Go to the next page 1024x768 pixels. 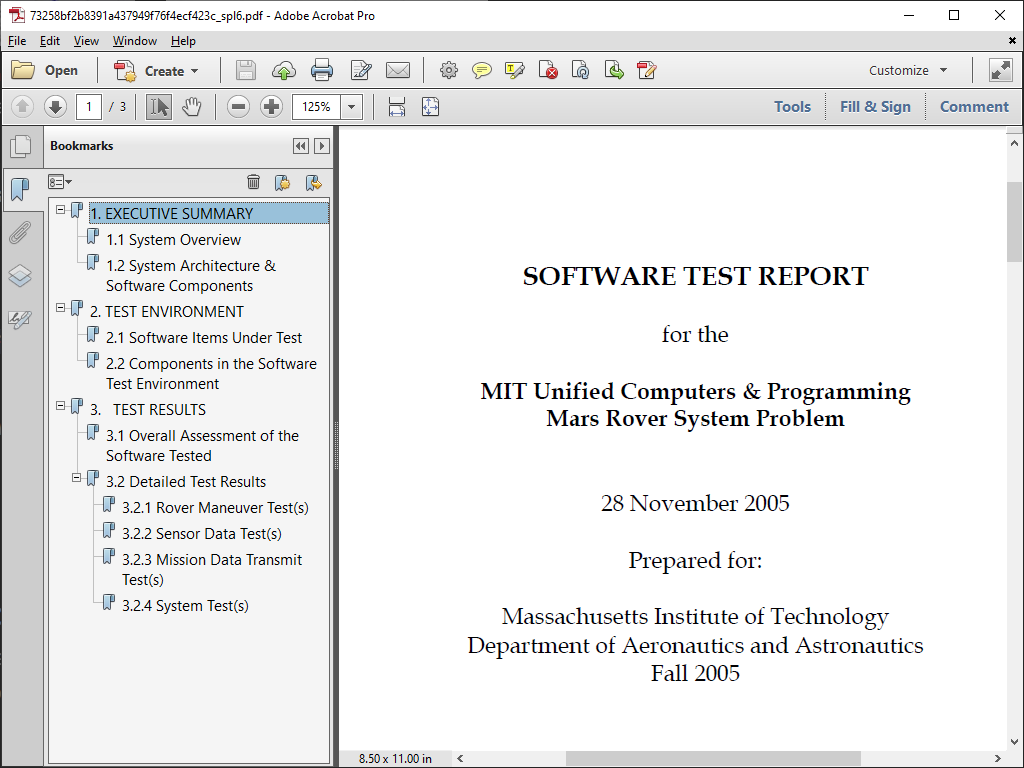click(56, 106)
